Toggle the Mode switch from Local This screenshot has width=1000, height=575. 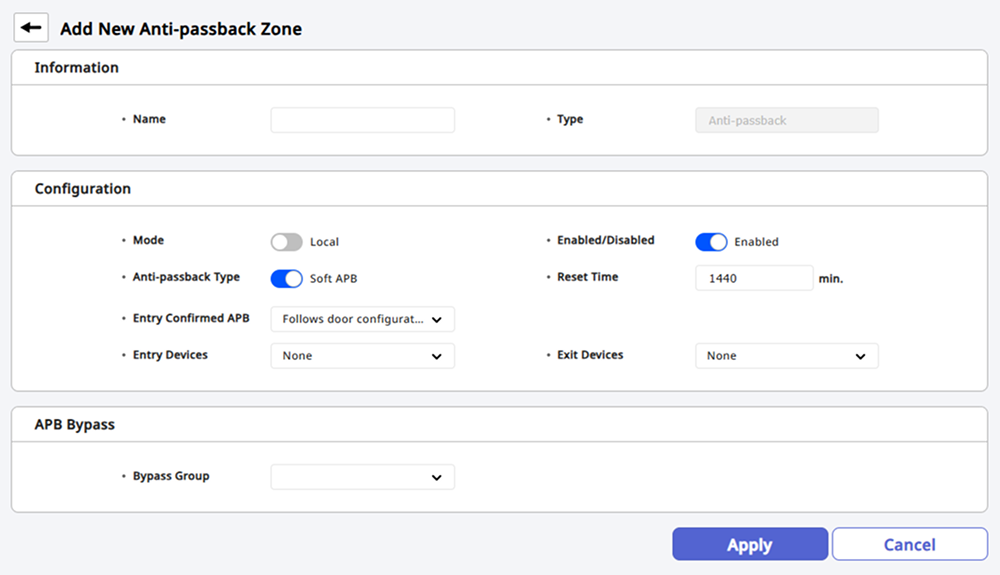click(286, 242)
